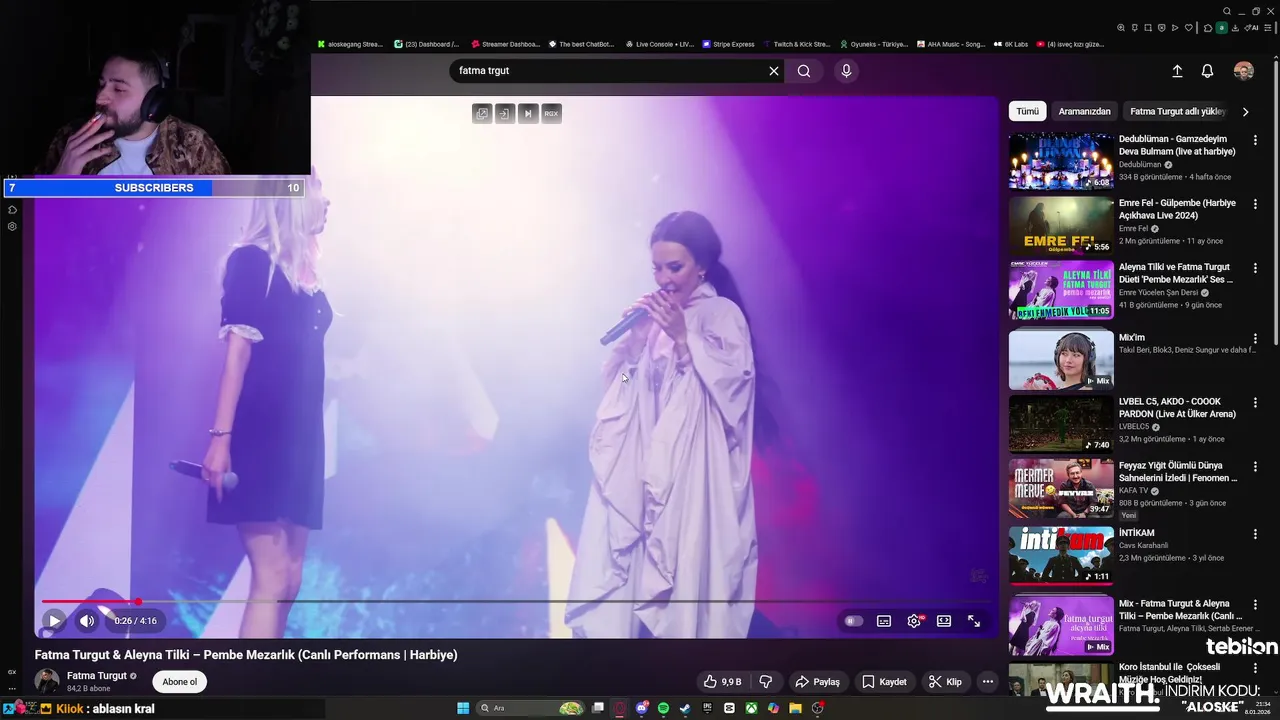Click the Paylaş share button

point(817,682)
